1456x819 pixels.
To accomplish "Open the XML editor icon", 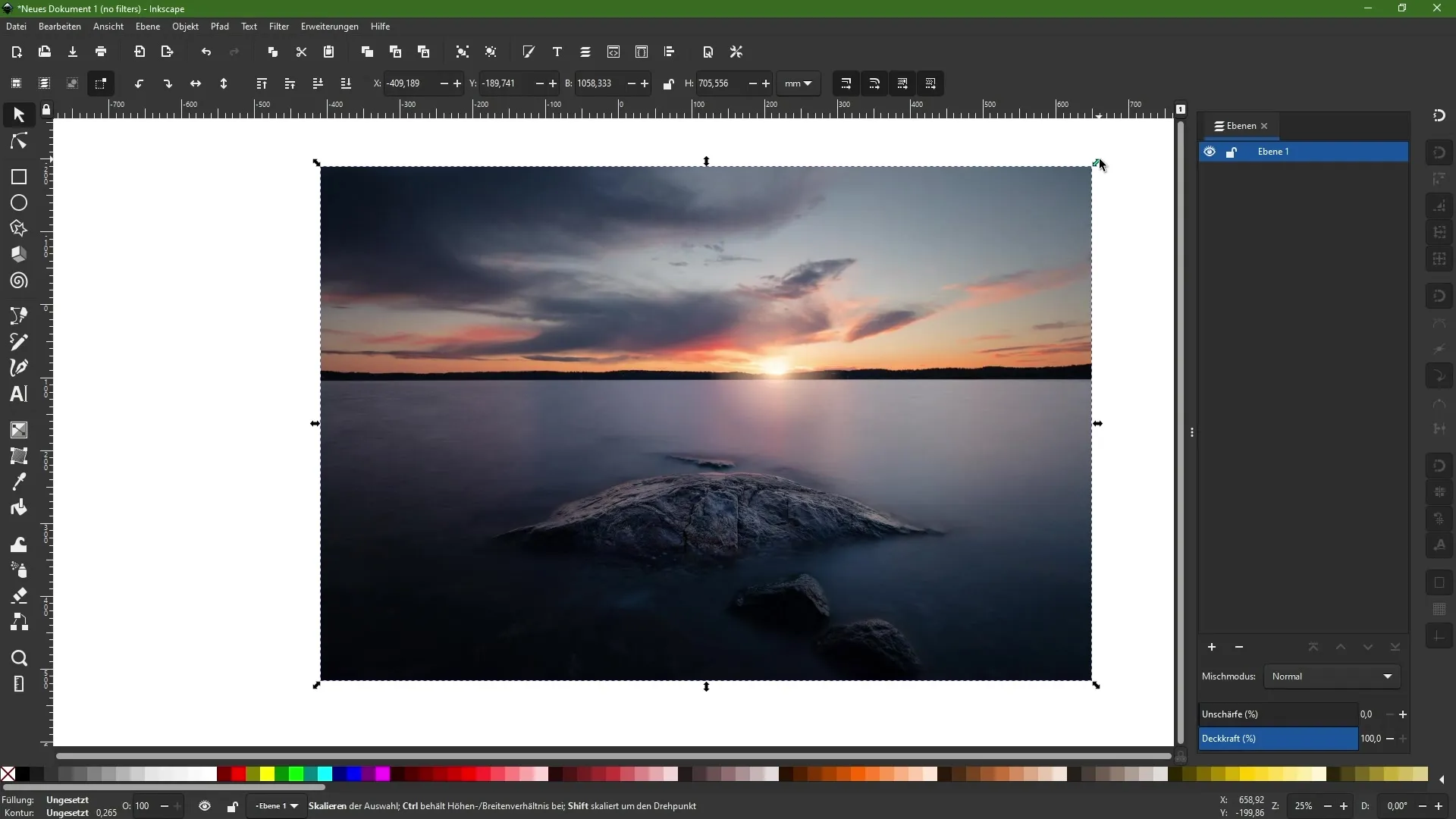I will (613, 52).
